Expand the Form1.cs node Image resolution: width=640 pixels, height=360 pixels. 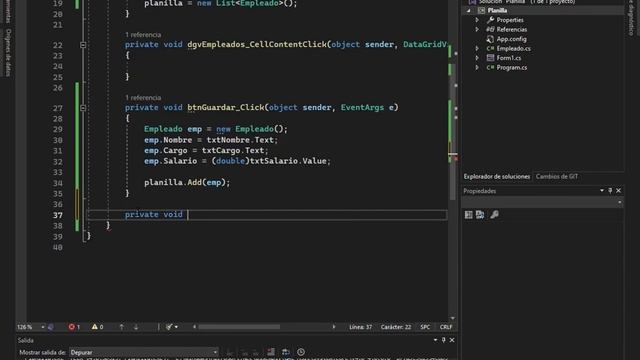(x=477, y=58)
